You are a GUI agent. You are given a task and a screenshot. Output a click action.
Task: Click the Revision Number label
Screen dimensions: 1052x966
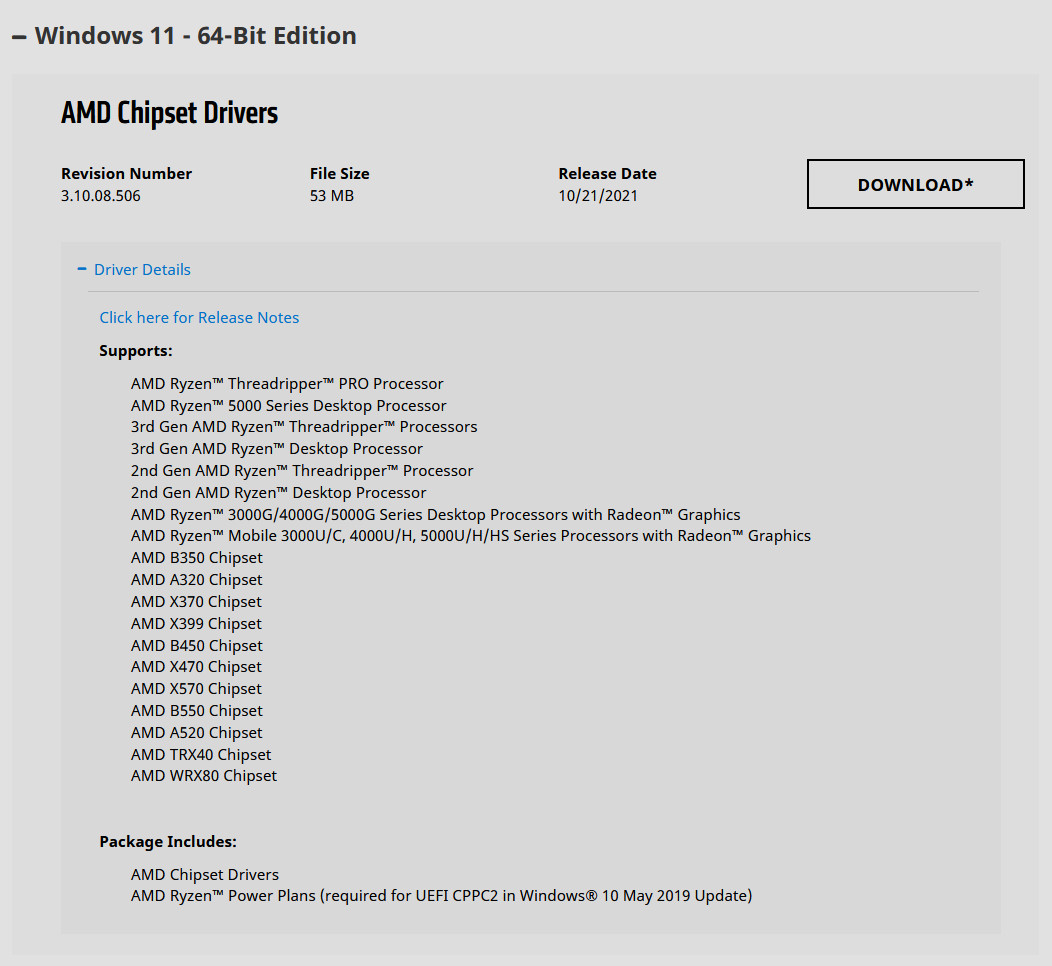pyautogui.click(x=126, y=174)
